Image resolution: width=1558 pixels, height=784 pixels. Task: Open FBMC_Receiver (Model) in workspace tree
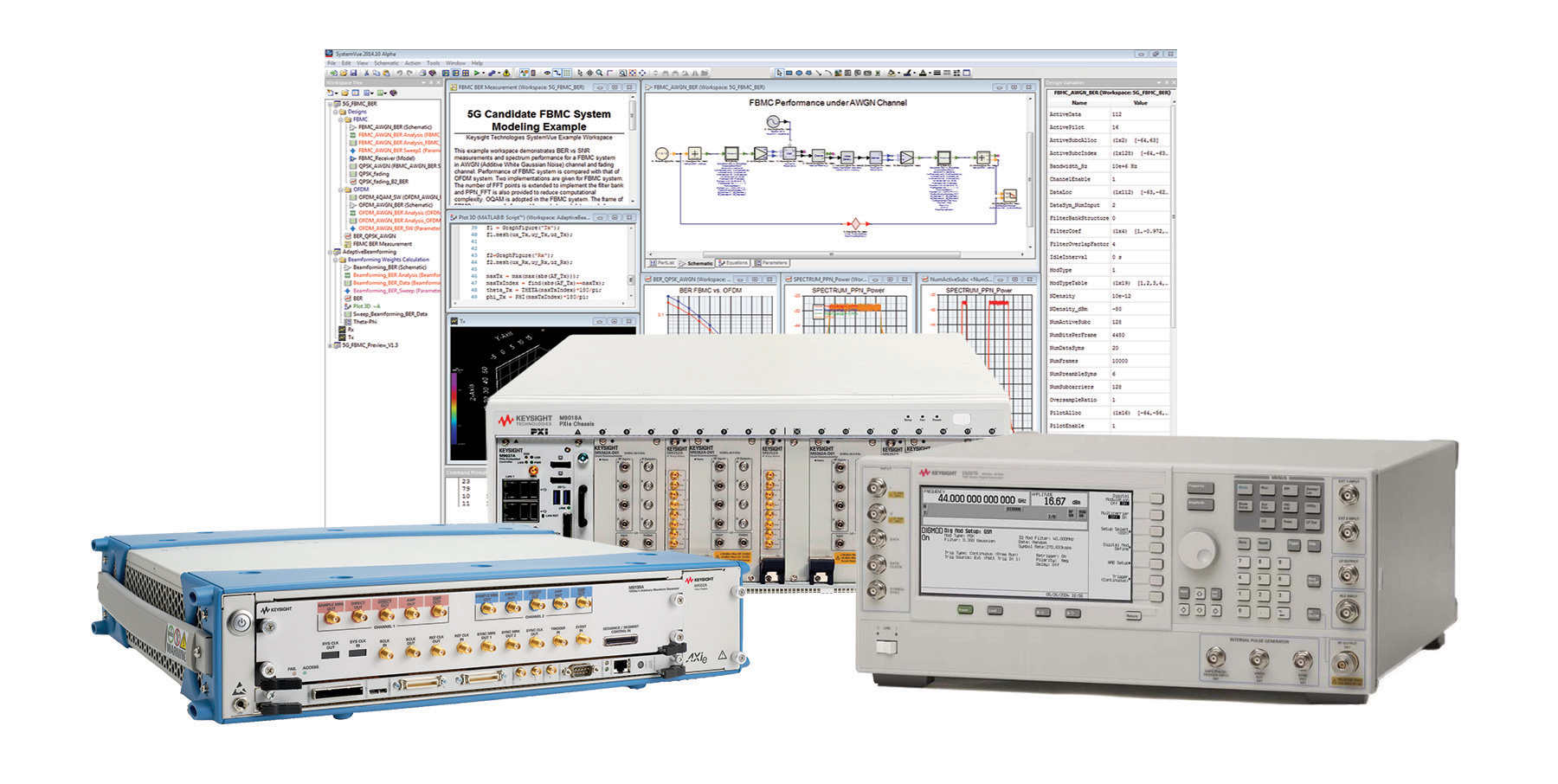(386, 158)
